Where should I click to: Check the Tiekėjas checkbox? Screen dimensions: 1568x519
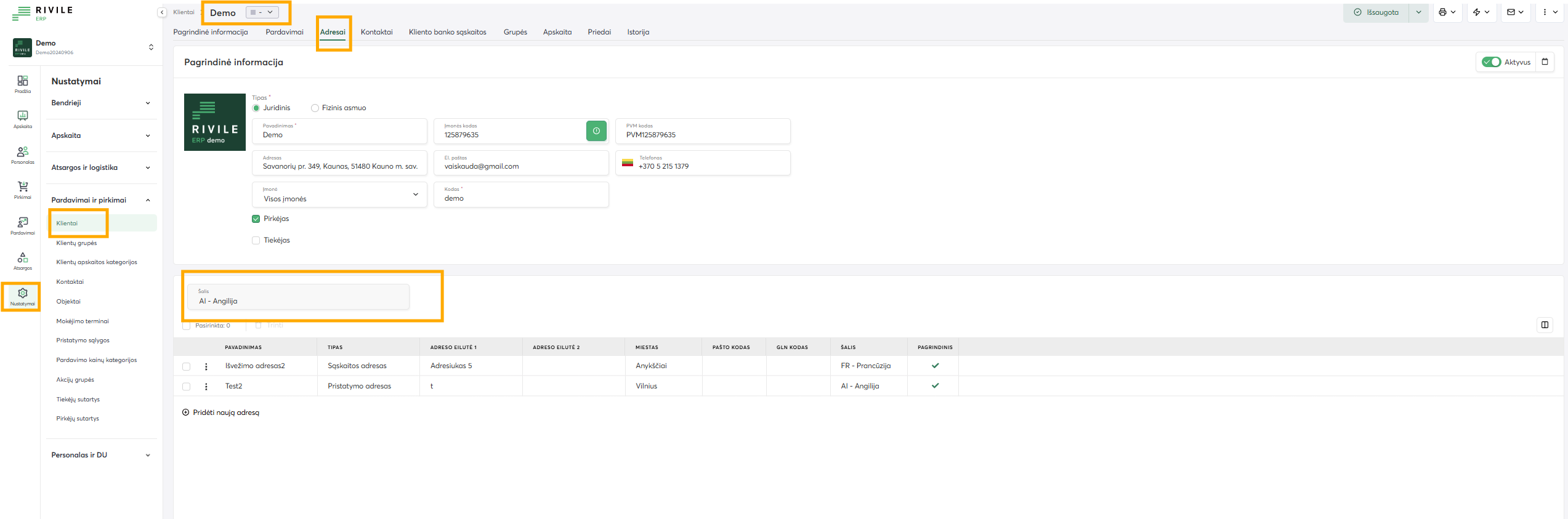click(x=256, y=241)
